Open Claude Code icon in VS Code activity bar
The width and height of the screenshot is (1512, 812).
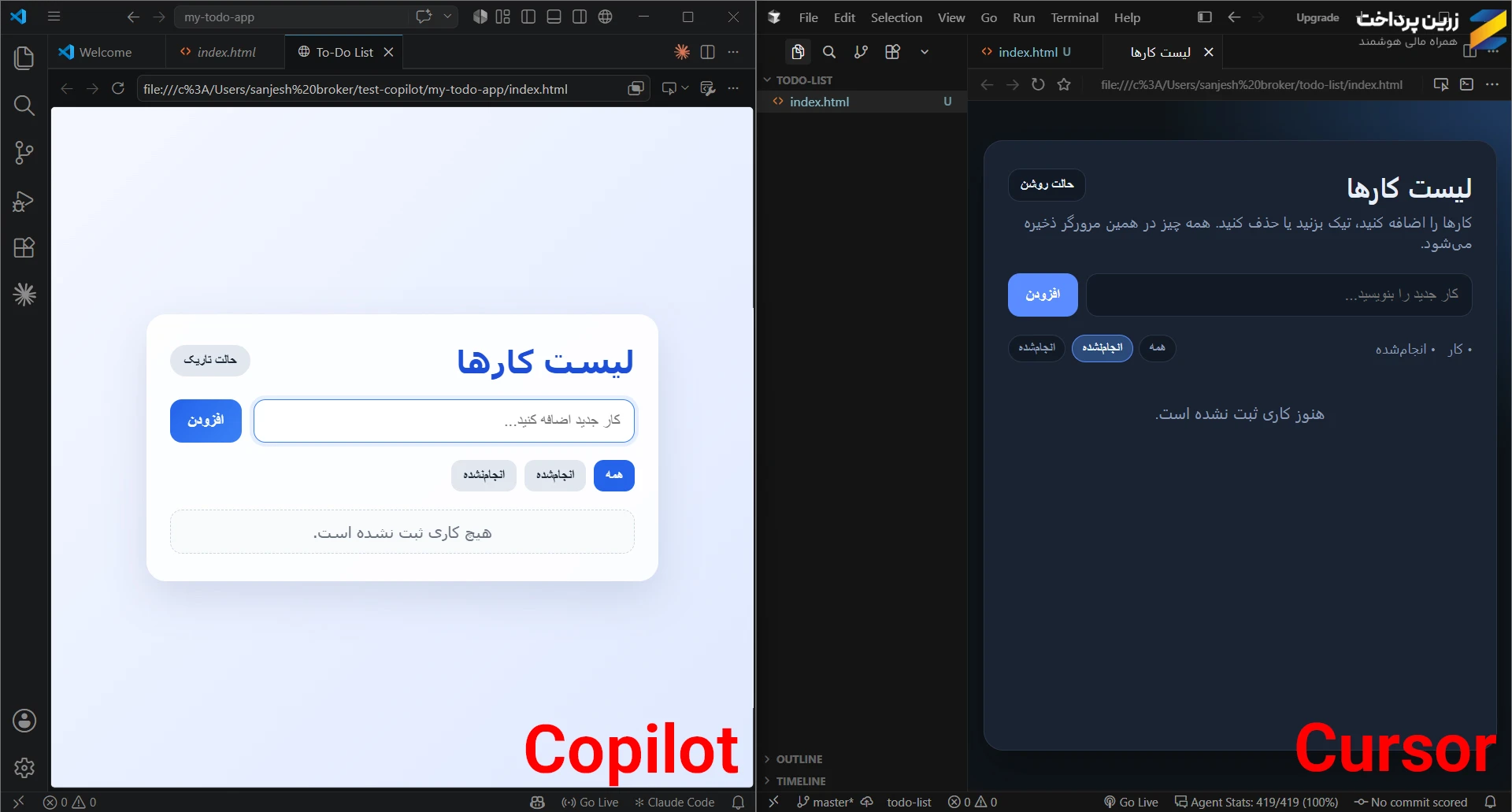coord(24,295)
